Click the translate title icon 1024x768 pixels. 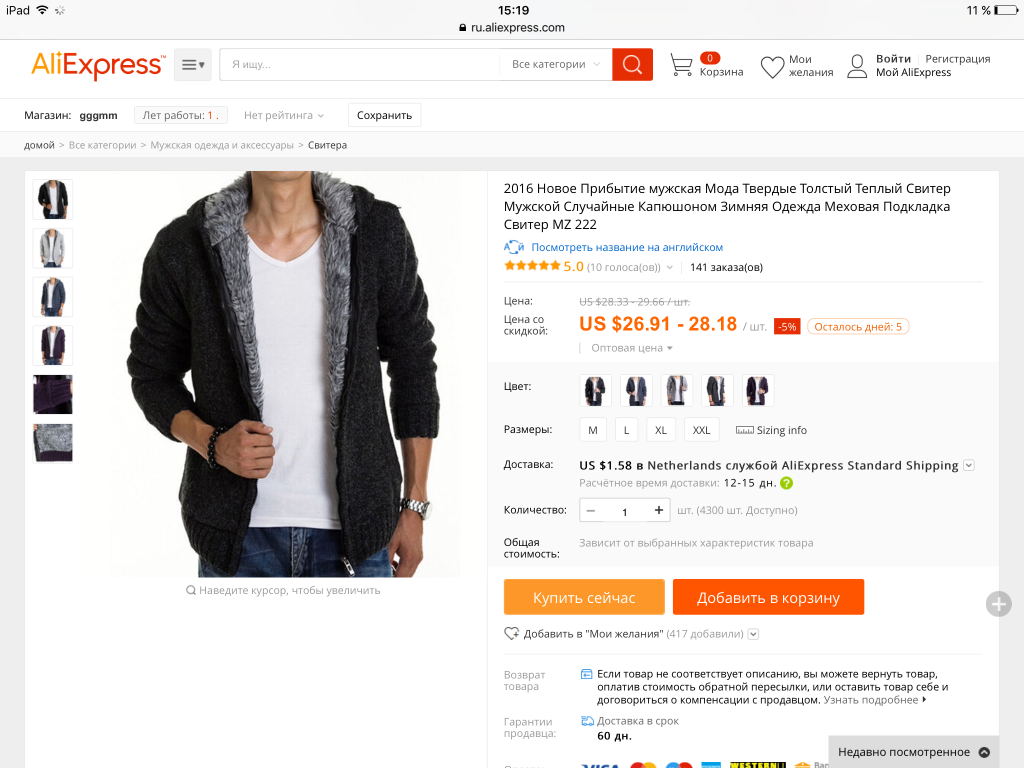pyautogui.click(x=514, y=247)
